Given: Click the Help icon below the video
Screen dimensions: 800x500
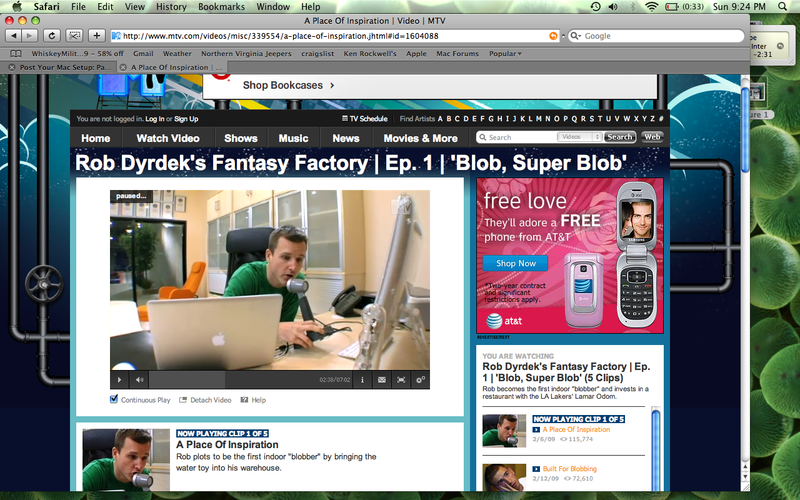Looking at the screenshot, I should coord(244,400).
